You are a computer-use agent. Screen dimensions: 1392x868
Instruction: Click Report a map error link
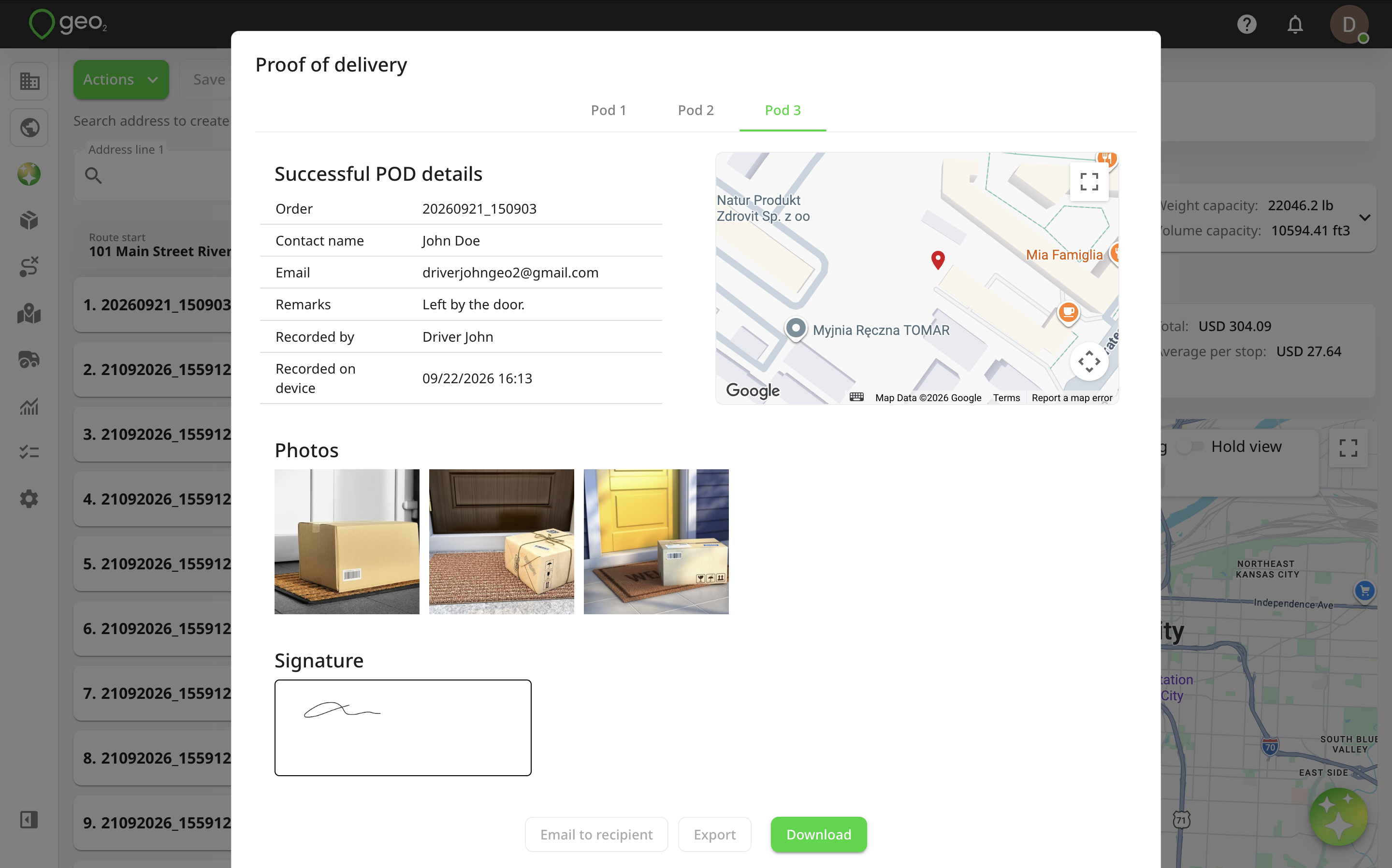coord(1072,398)
